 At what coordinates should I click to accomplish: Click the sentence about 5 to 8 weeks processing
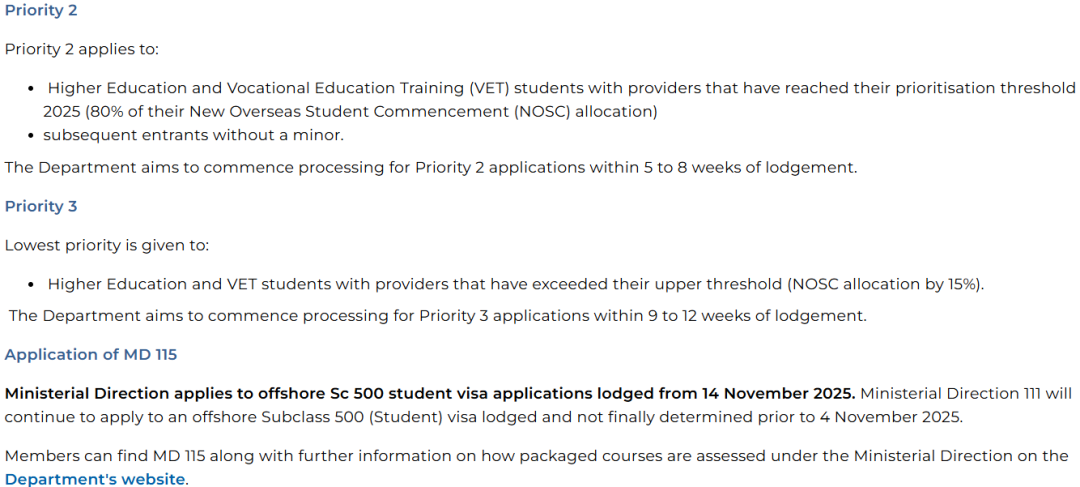click(x=430, y=167)
